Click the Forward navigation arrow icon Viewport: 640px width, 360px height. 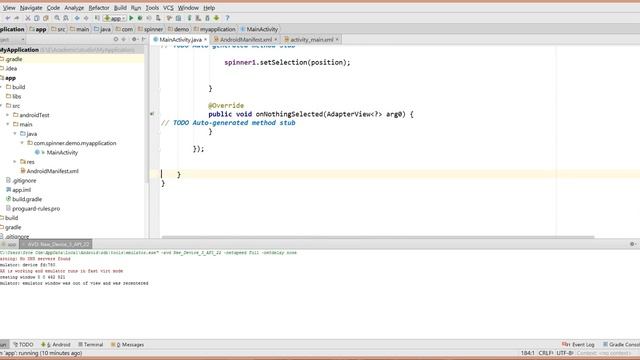pos(86,18)
